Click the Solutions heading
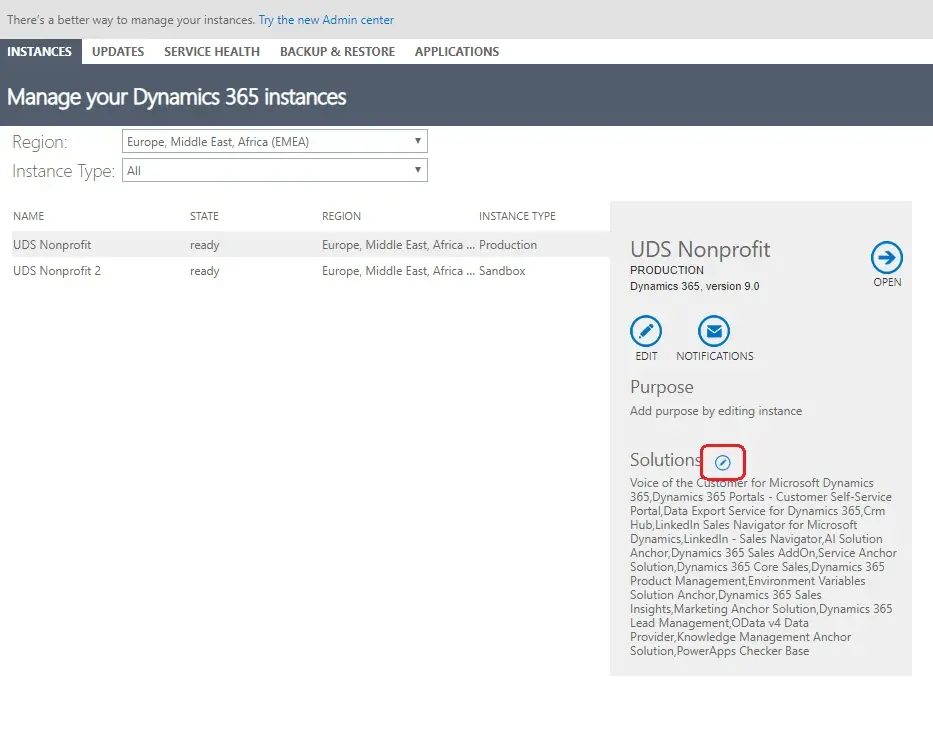 coord(665,459)
